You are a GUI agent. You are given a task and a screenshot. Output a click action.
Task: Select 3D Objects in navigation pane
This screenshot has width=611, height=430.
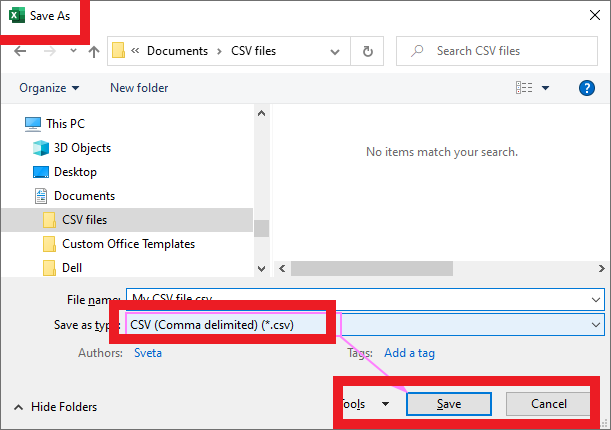pos(82,148)
